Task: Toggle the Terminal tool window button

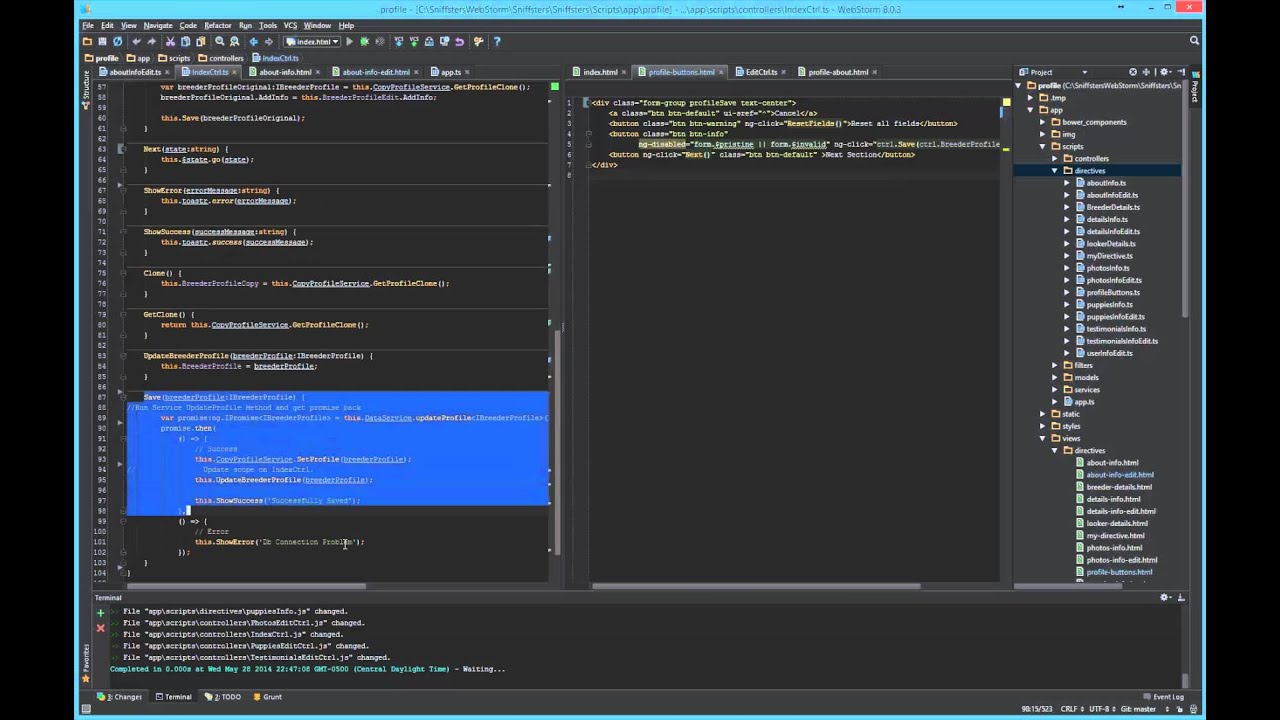Action: click(x=172, y=697)
